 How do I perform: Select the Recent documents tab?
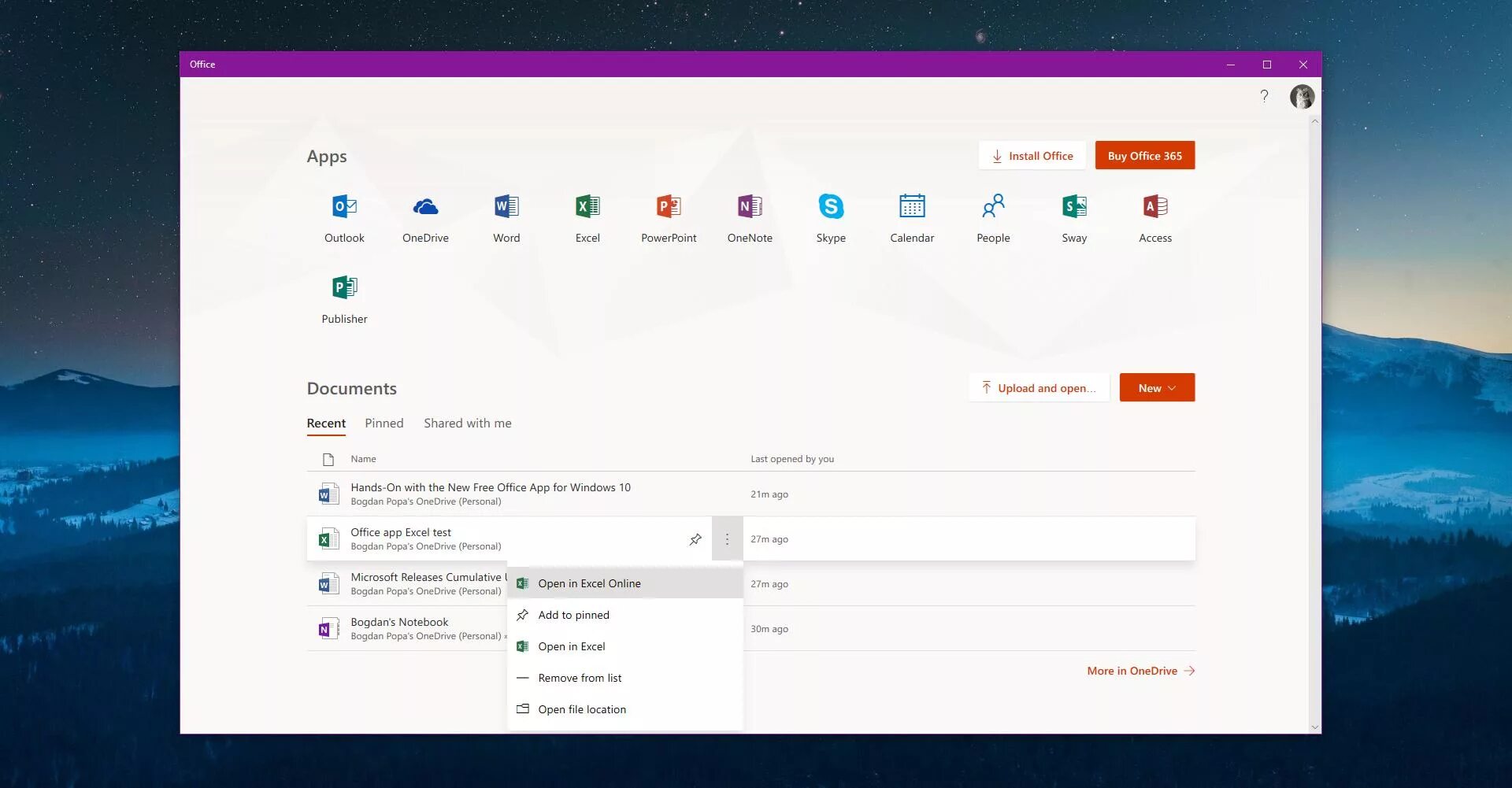326,424
